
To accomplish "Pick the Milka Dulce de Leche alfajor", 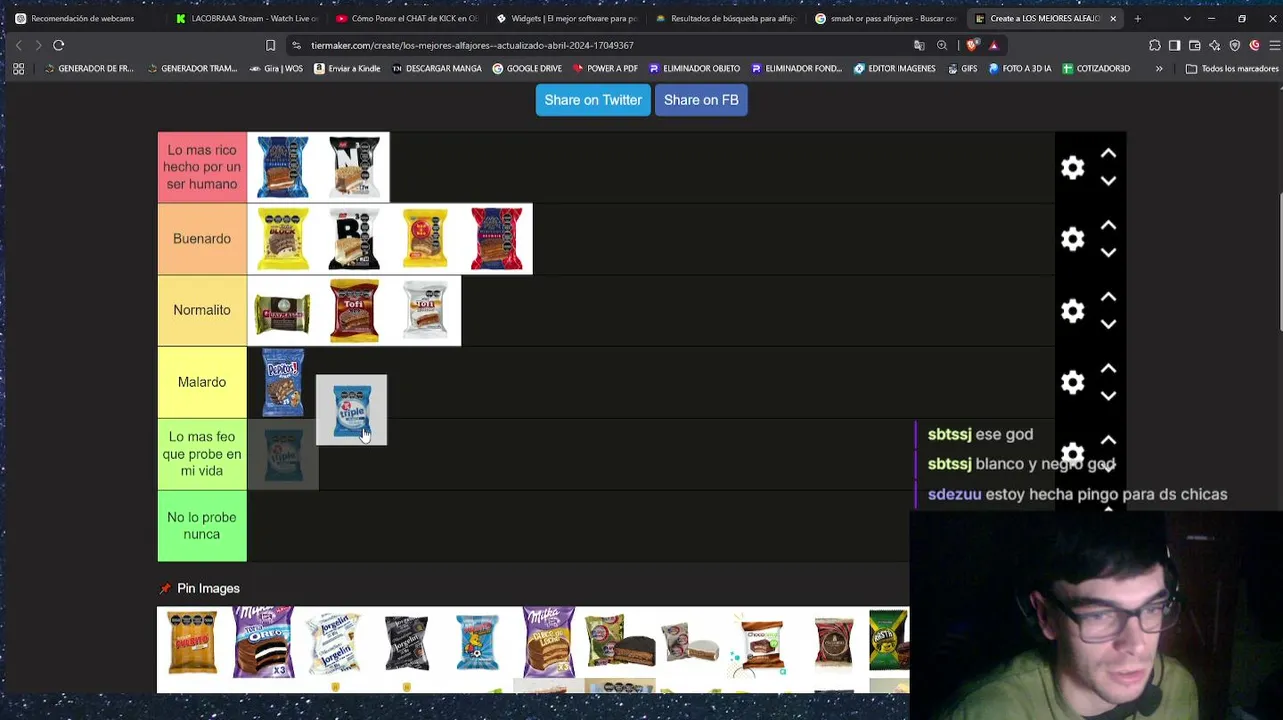I will 549,641.
